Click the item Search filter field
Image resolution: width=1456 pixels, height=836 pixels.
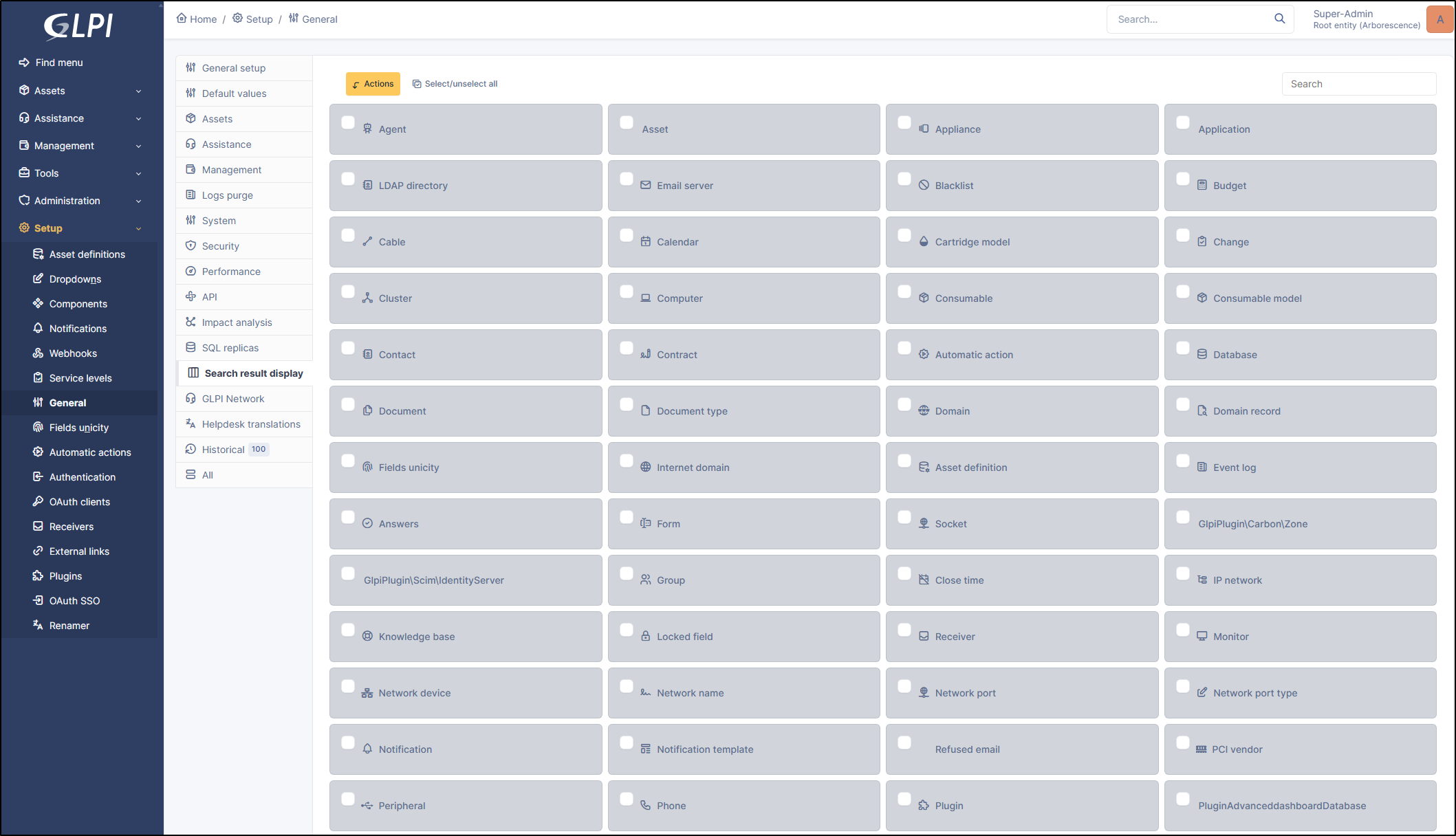[x=1358, y=84]
